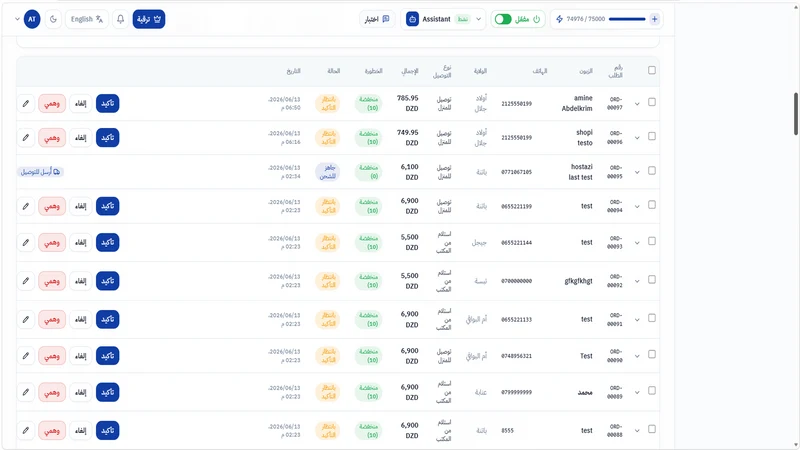
Task: Cancel order ORD-00096 with إلغاء
Action: pyautogui.click(x=81, y=138)
